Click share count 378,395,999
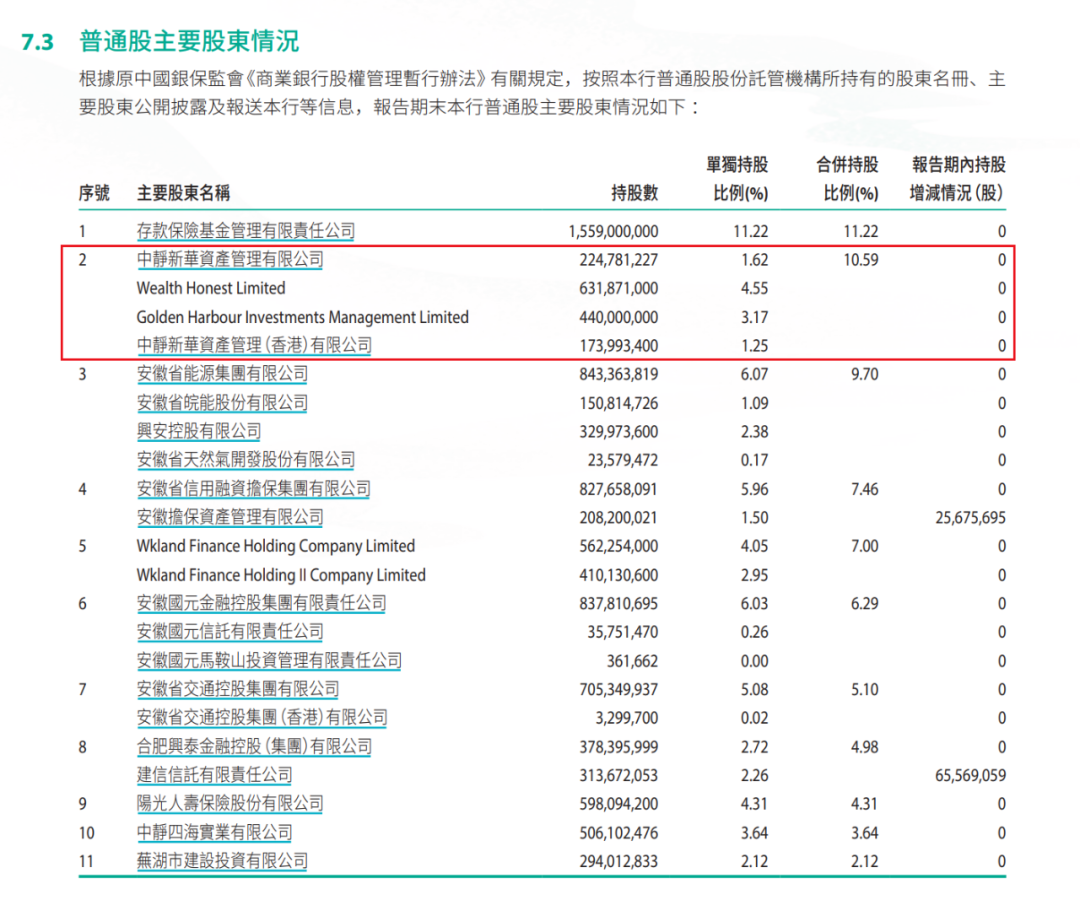This screenshot has width=1080, height=916. point(619,747)
